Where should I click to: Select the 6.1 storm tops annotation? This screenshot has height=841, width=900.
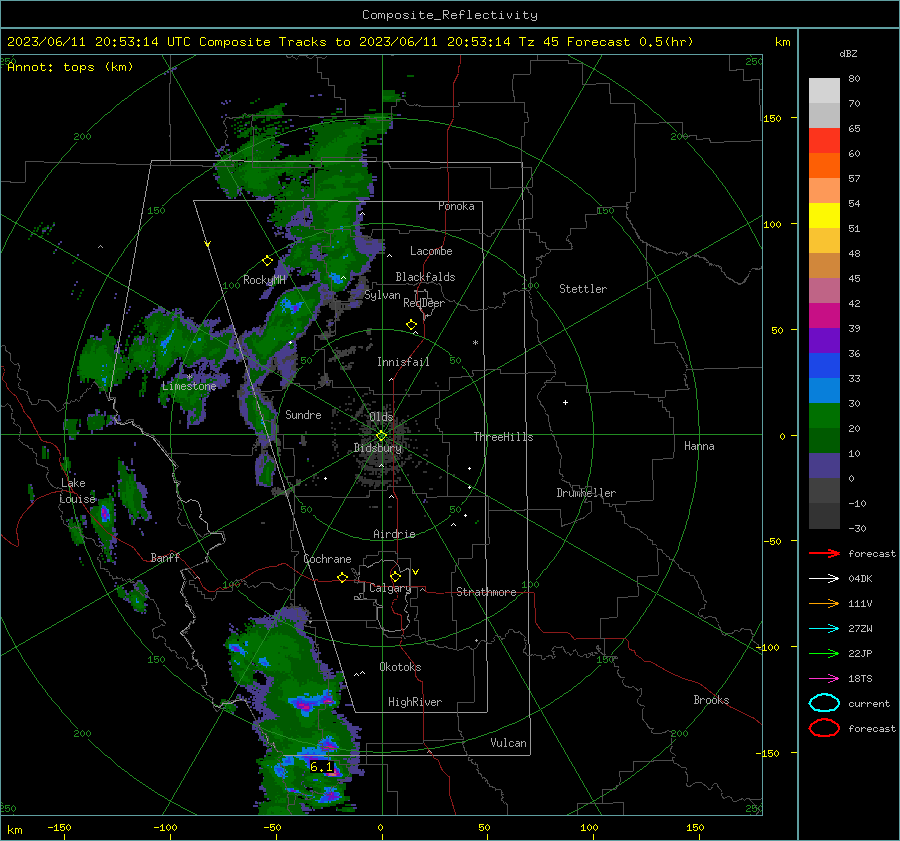(321, 766)
